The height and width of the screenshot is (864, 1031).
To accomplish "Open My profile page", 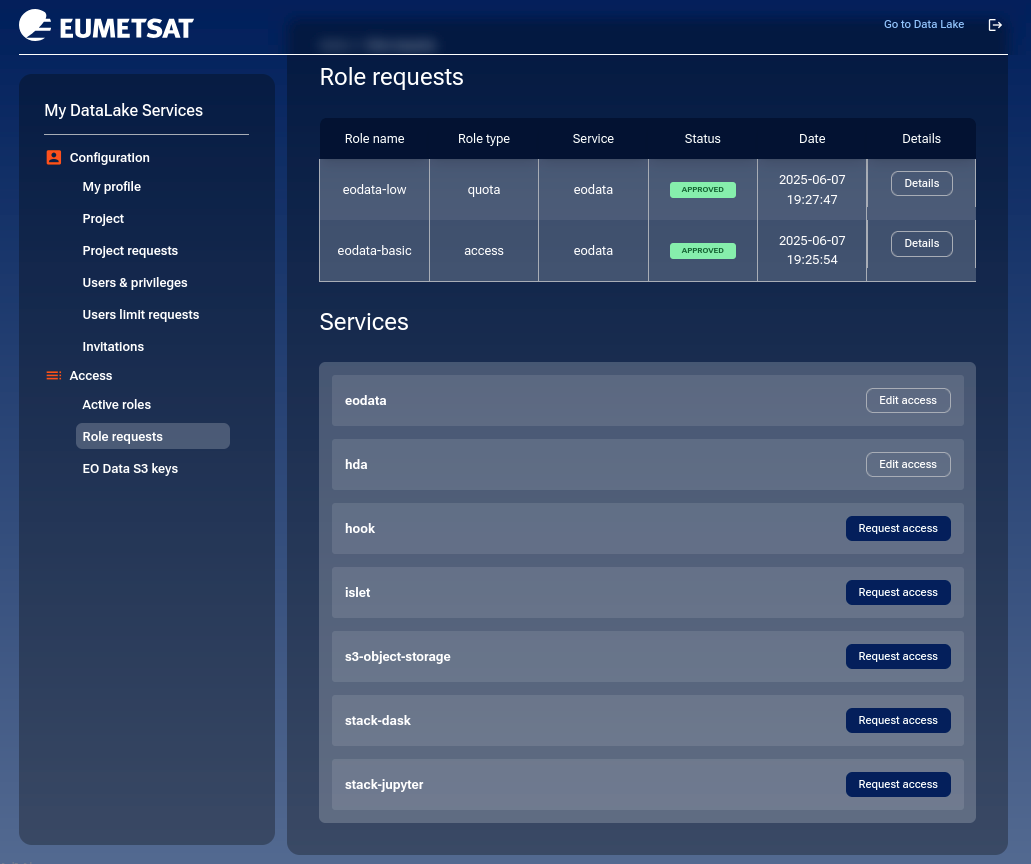I will tap(112, 187).
